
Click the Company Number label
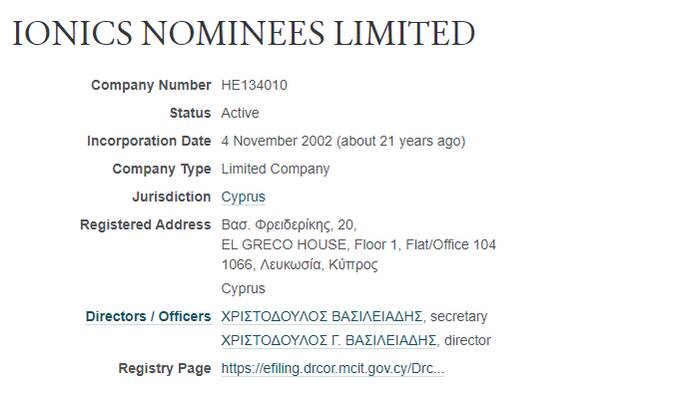coord(151,85)
